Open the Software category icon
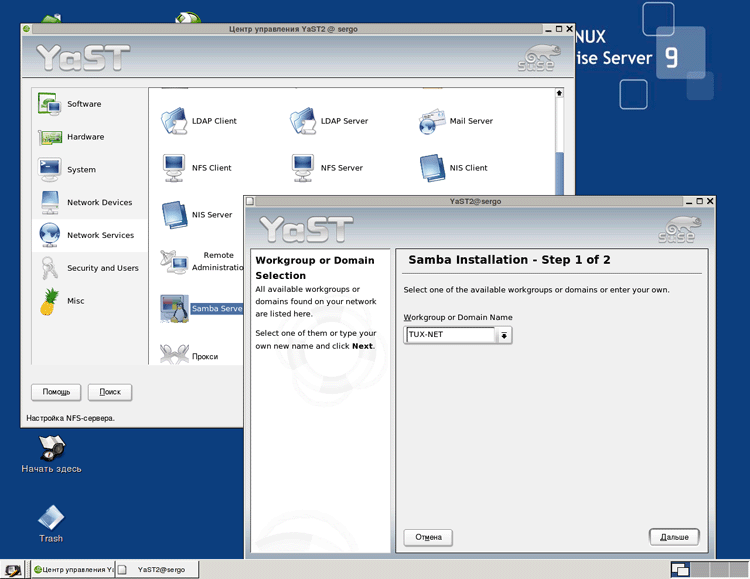The height and width of the screenshot is (579, 750). (x=49, y=104)
